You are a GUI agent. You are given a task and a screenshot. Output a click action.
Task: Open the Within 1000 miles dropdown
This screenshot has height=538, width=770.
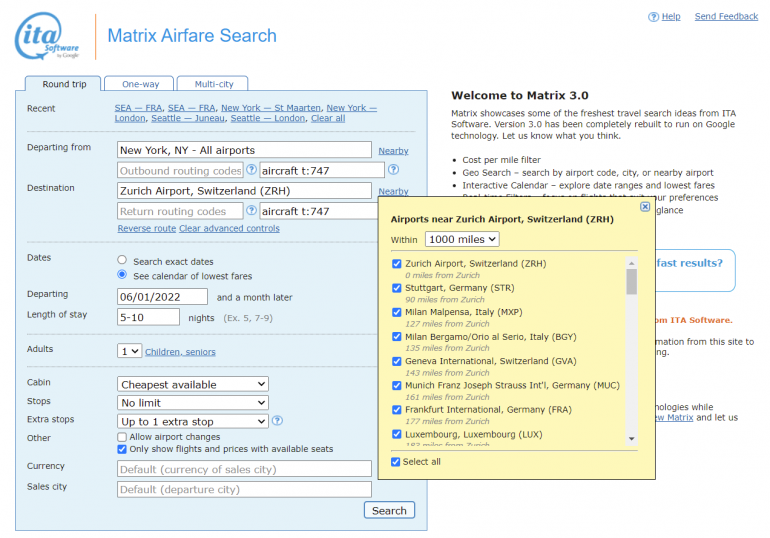461,239
